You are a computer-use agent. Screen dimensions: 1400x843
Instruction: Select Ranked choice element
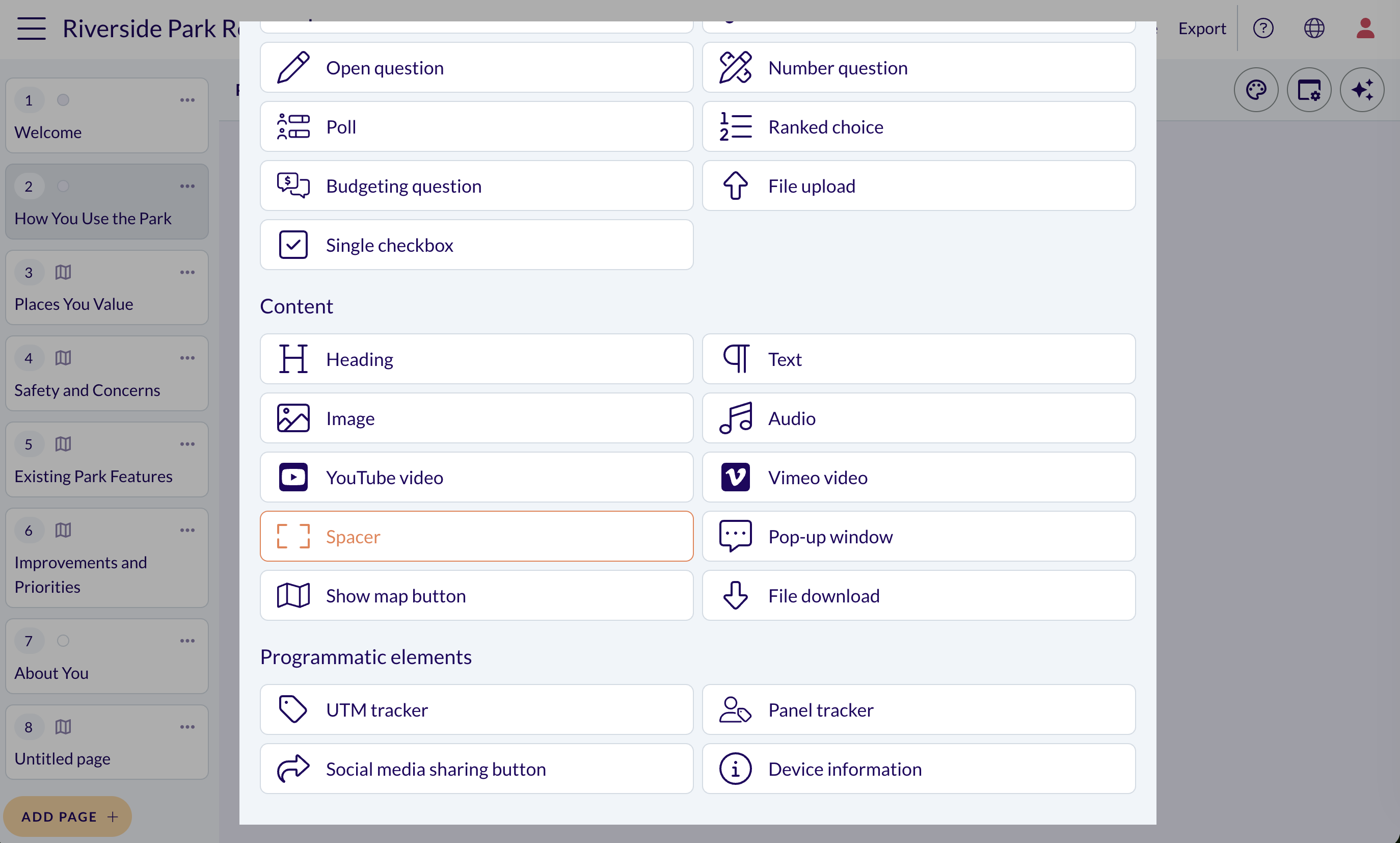pyautogui.click(x=919, y=127)
